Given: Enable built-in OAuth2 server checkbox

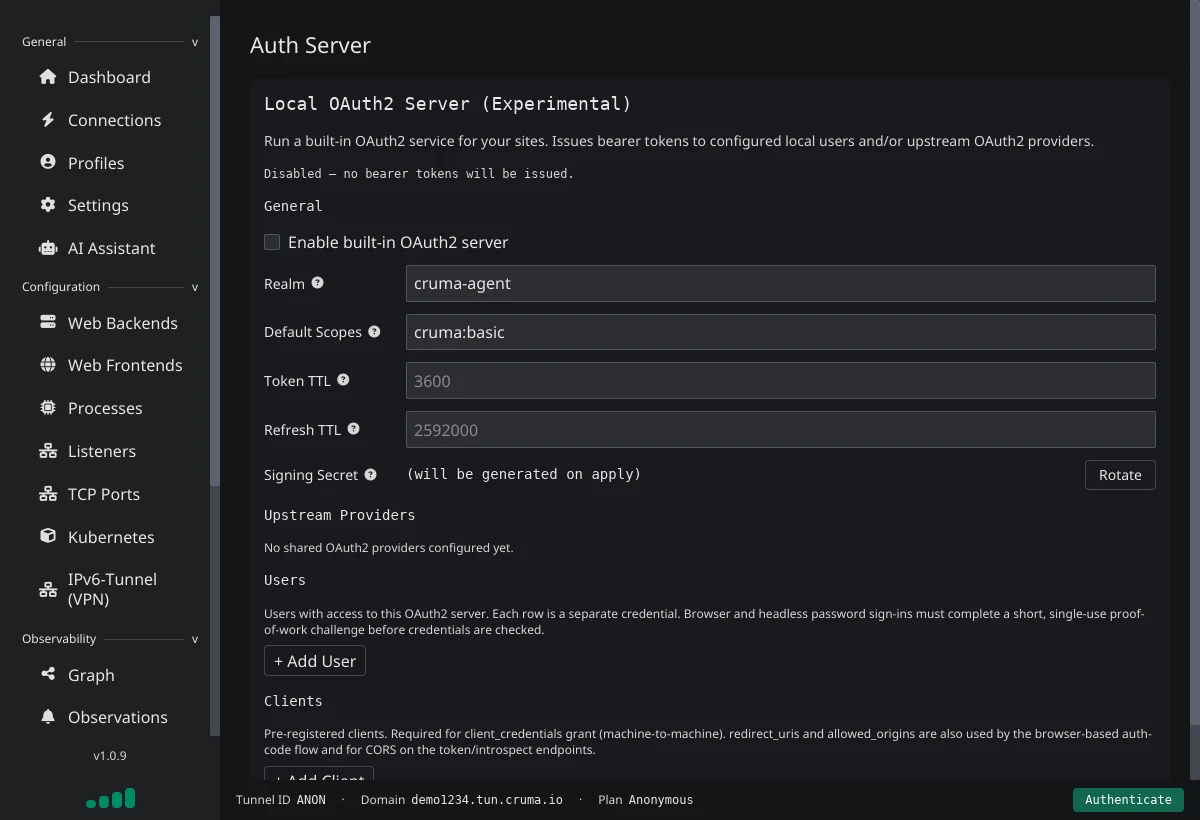Looking at the screenshot, I should pyautogui.click(x=272, y=242).
